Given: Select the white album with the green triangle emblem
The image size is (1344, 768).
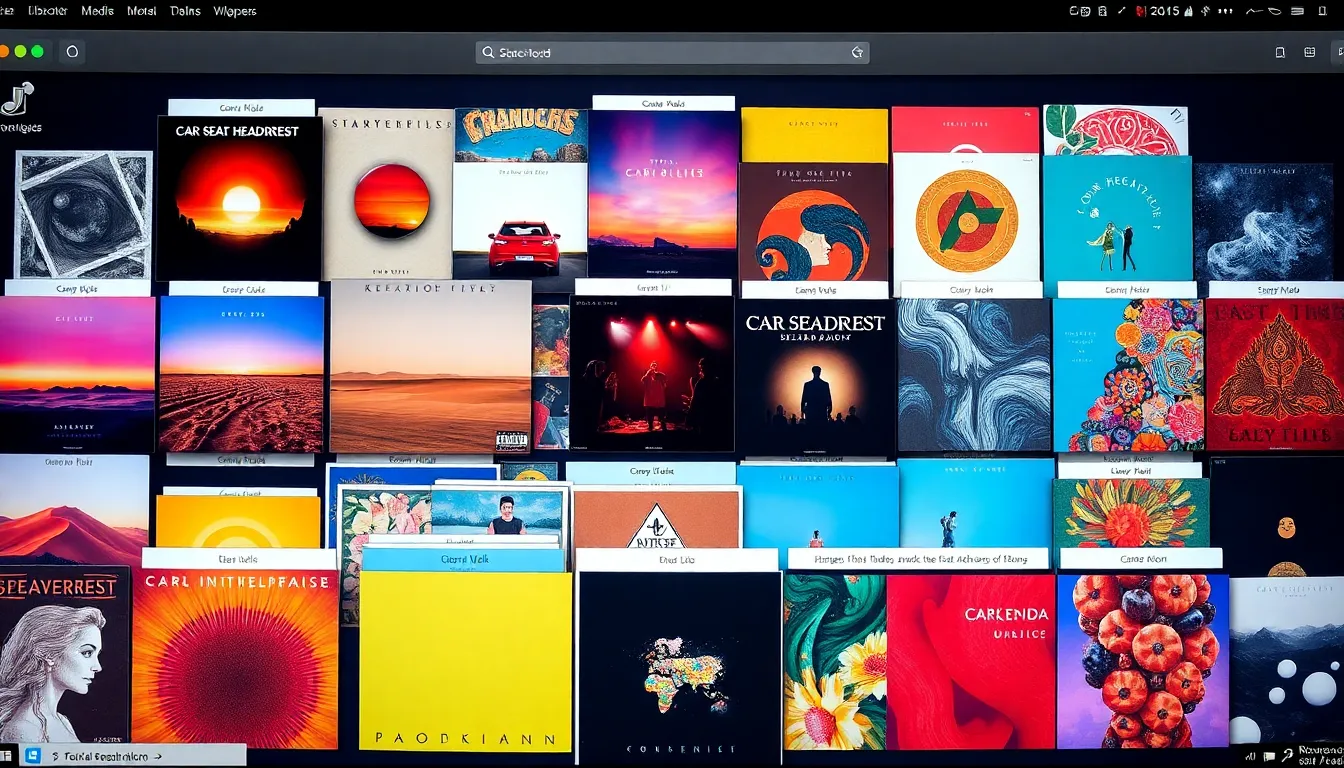Looking at the screenshot, I should click(x=966, y=219).
